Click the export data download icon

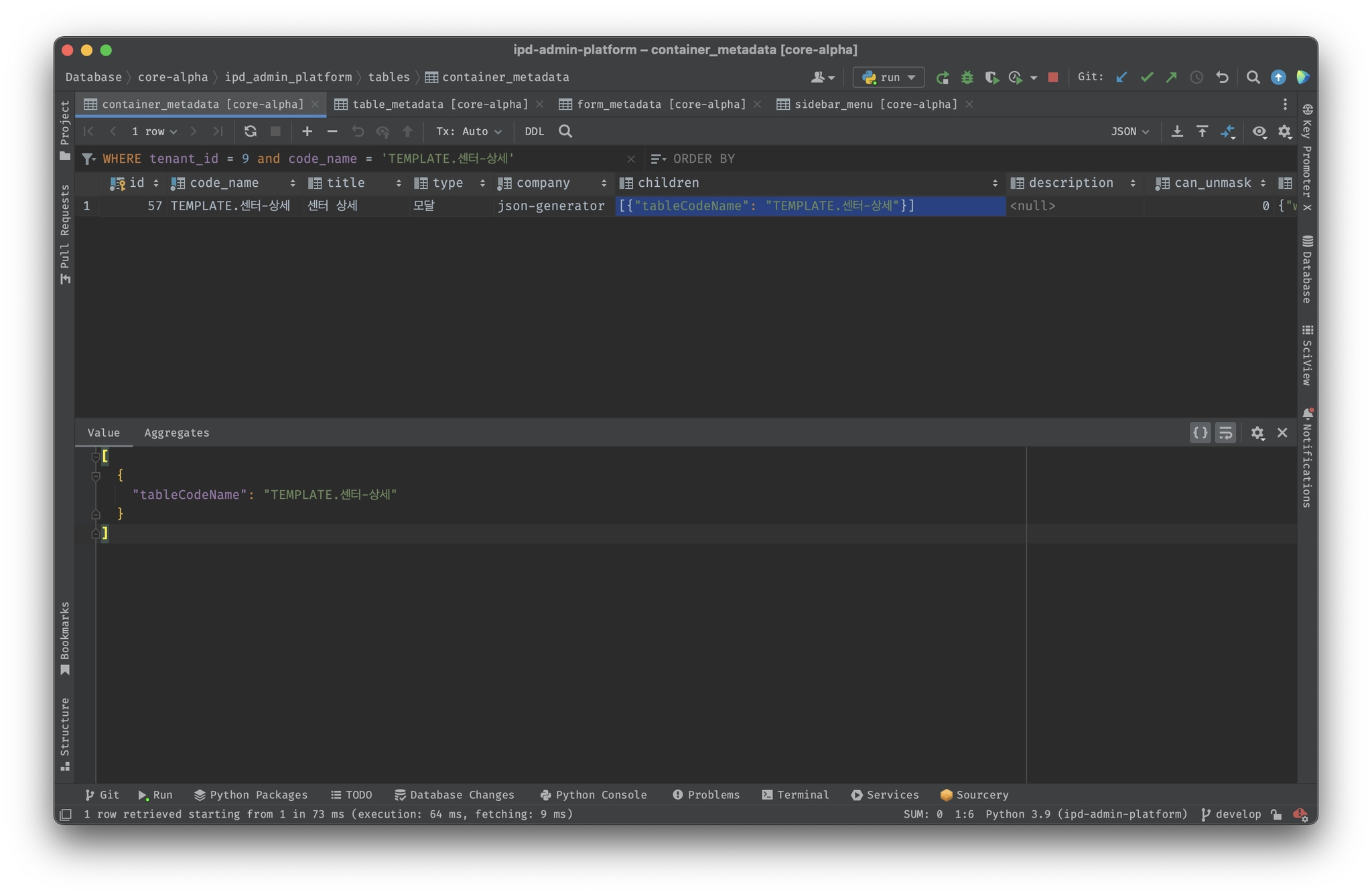click(1176, 131)
